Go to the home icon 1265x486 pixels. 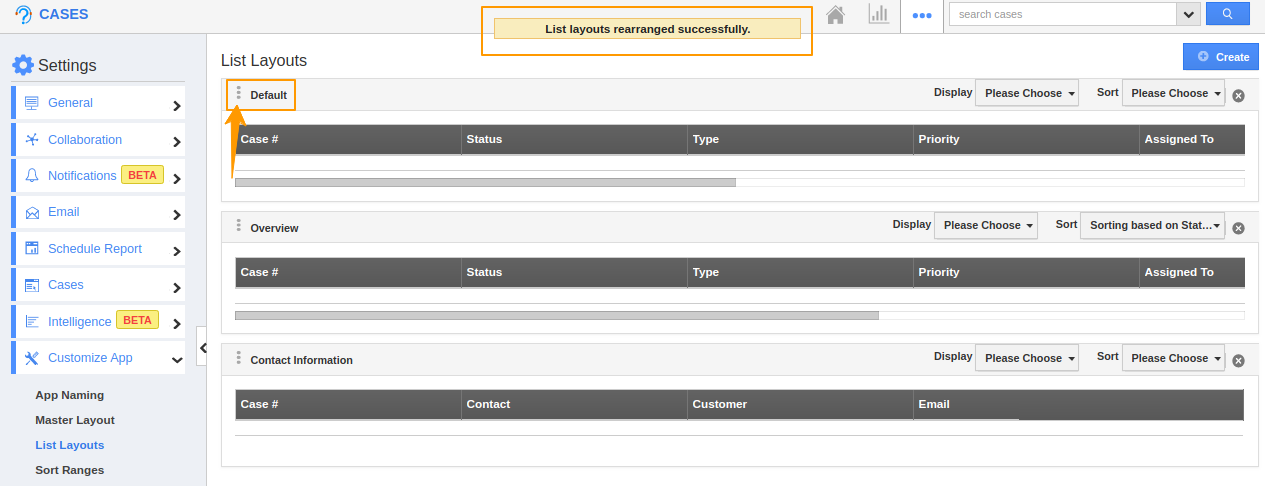tap(836, 15)
